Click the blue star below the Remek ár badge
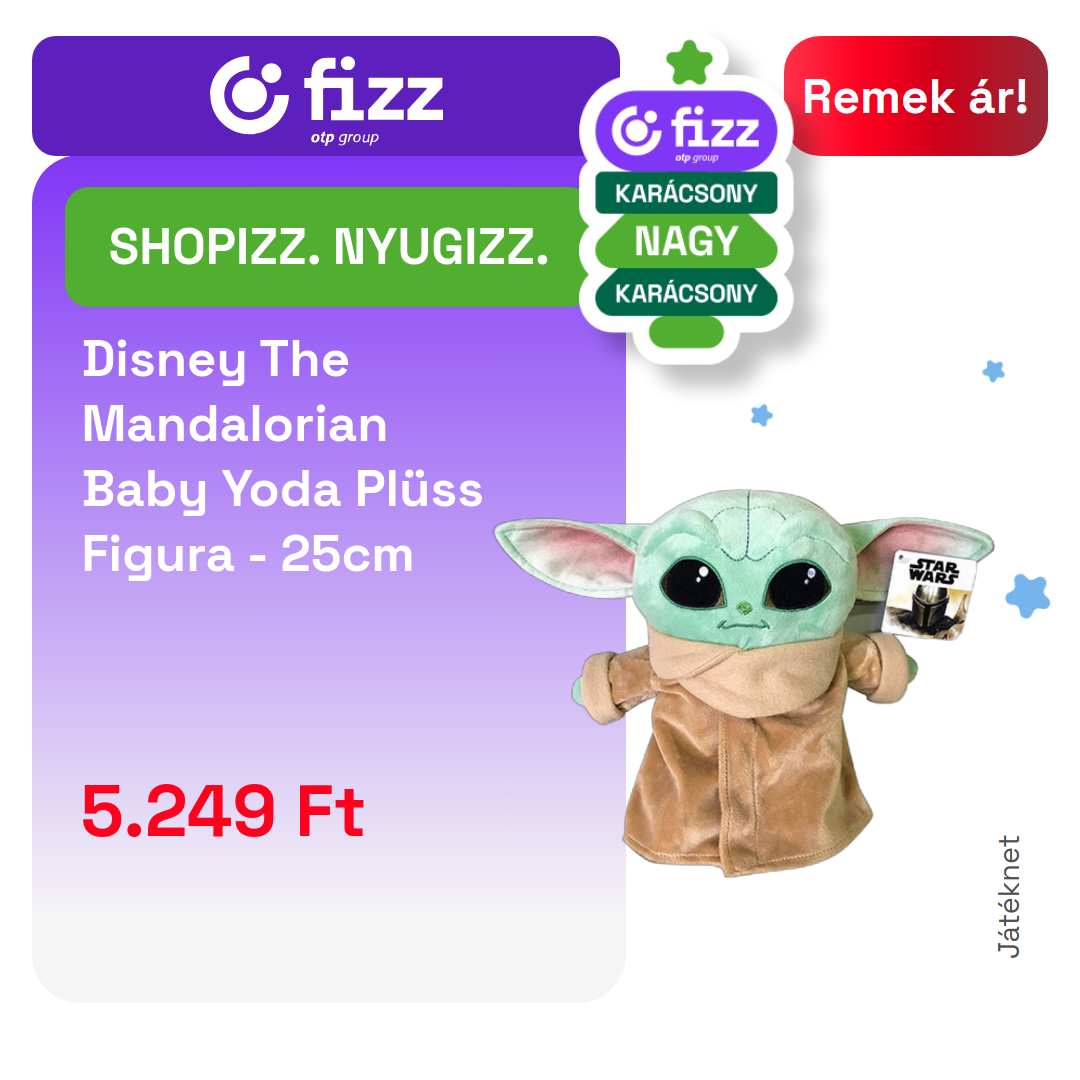 click(x=993, y=371)
